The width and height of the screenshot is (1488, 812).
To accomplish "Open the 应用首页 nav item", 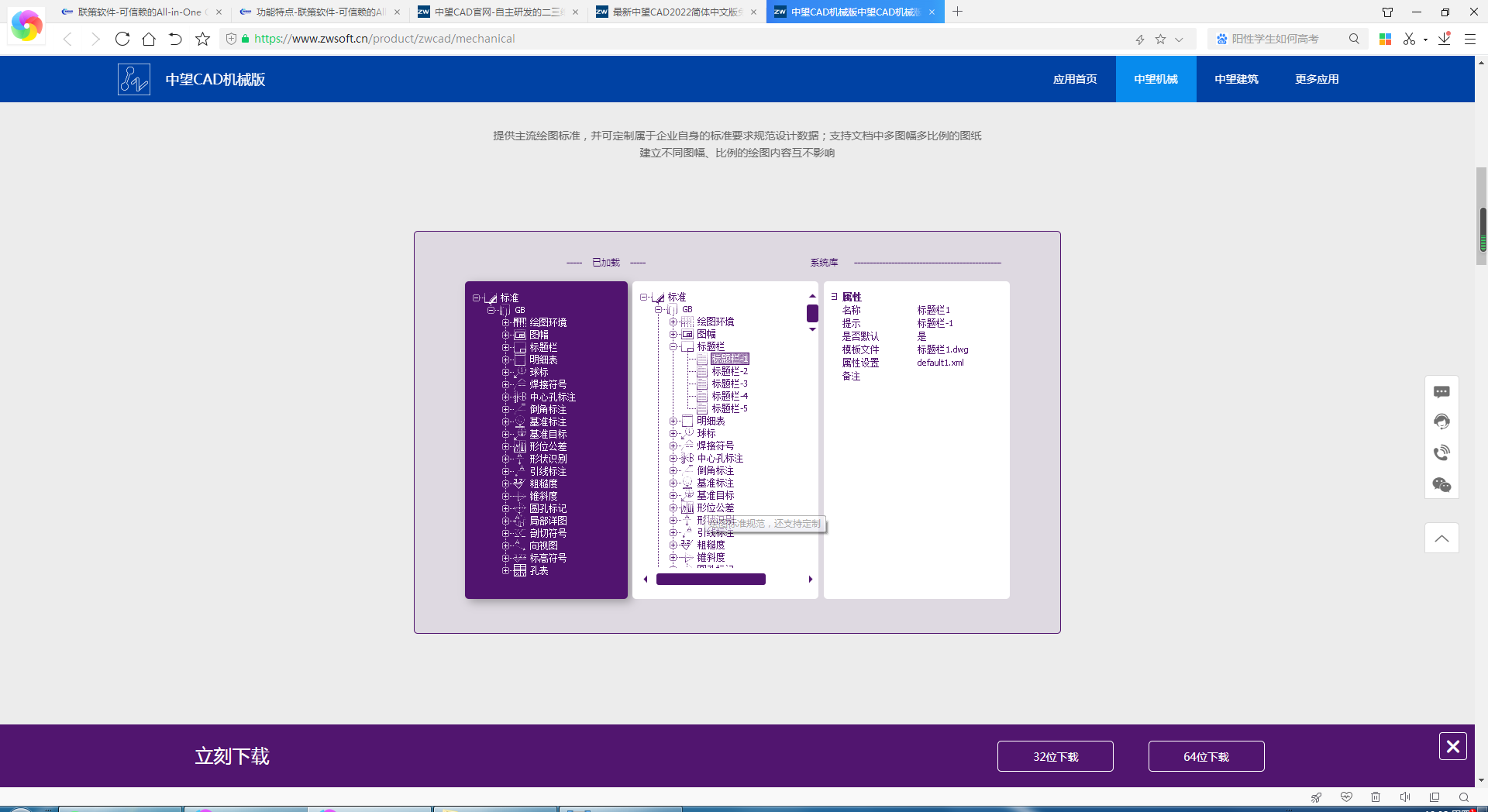I will 1075,79.
